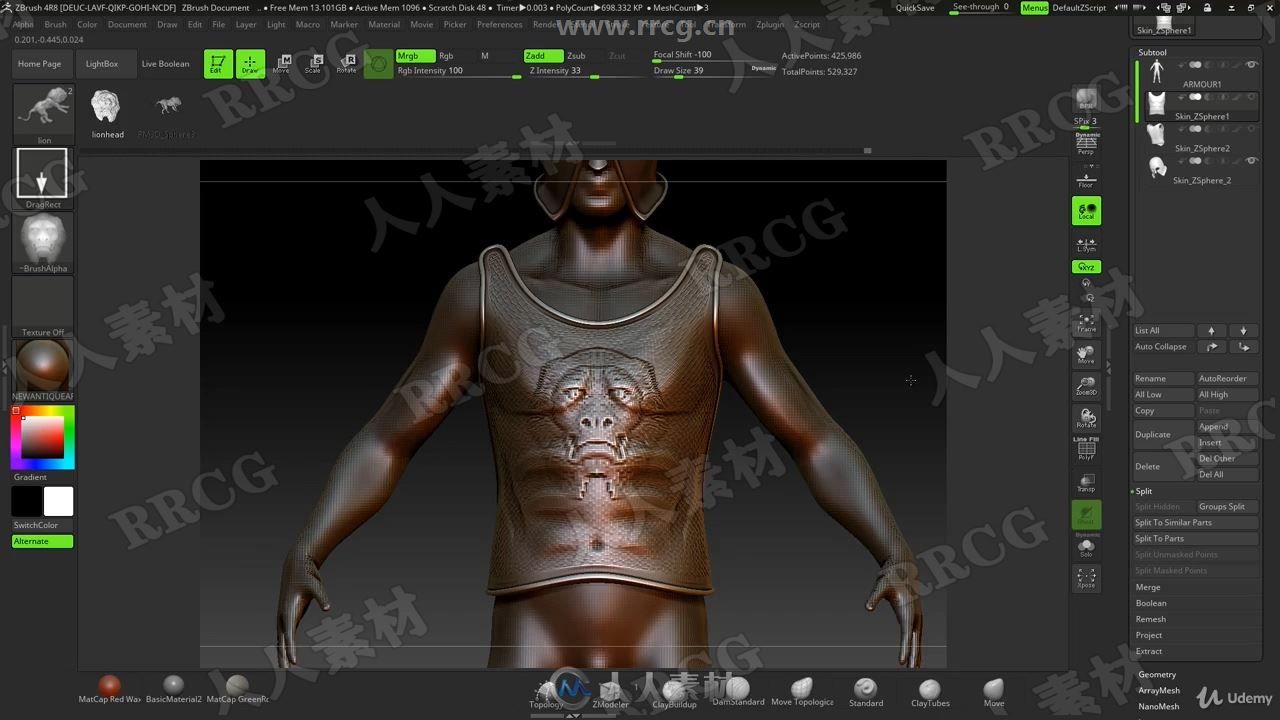Open the Brush menu
The height and width of the screenshot is (720, 1280).
56,24
